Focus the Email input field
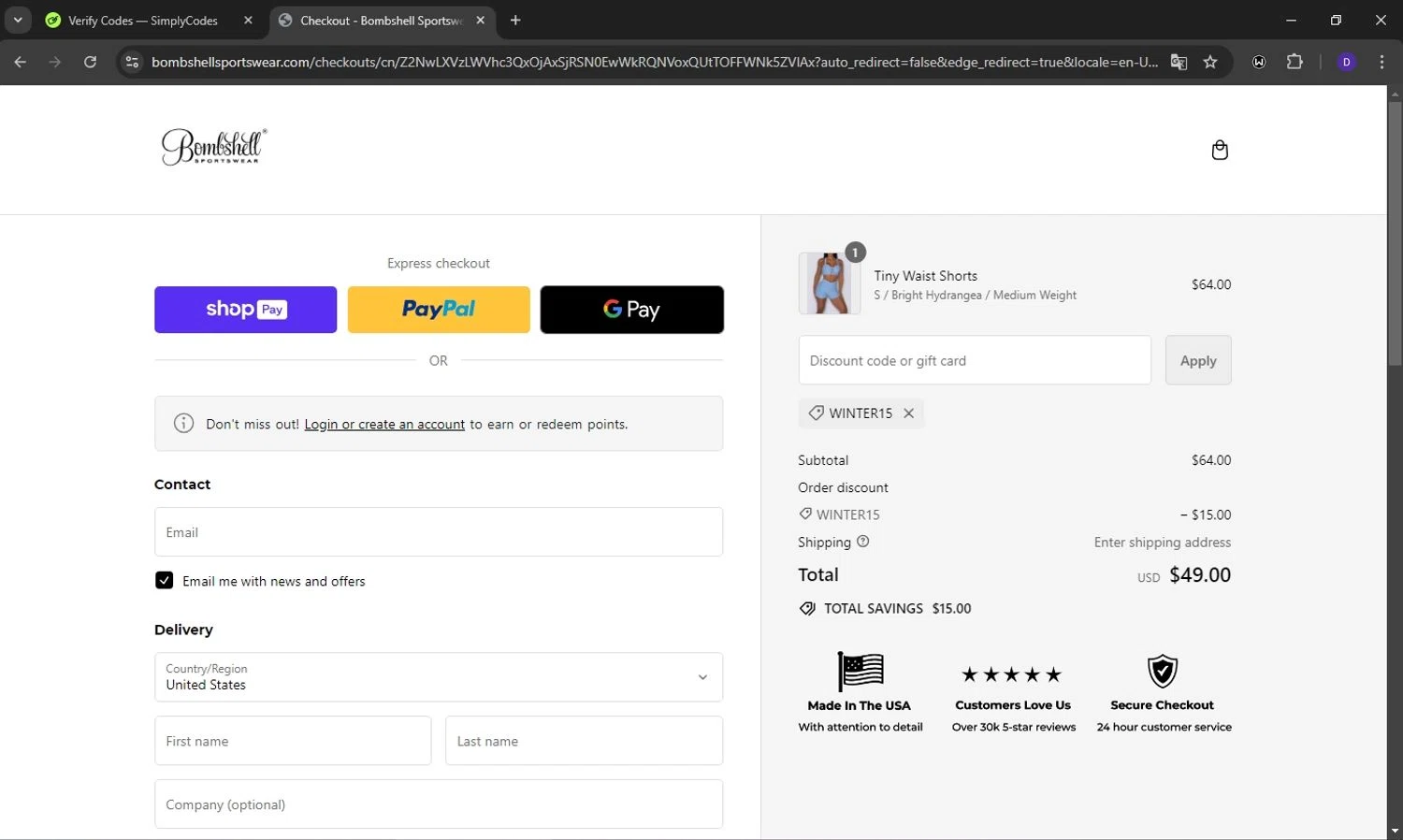 pyautogui.click(x=439, y=532)
